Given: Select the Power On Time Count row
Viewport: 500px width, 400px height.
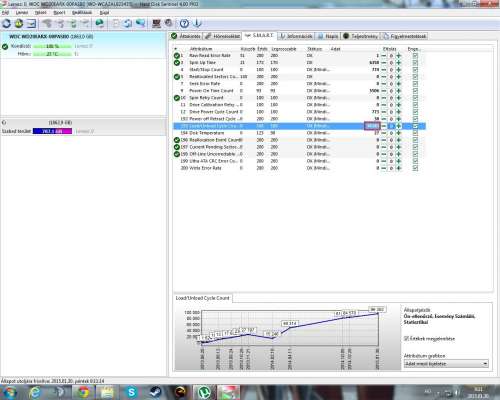Looking at the screenshot, I should [x=299, y=91].
